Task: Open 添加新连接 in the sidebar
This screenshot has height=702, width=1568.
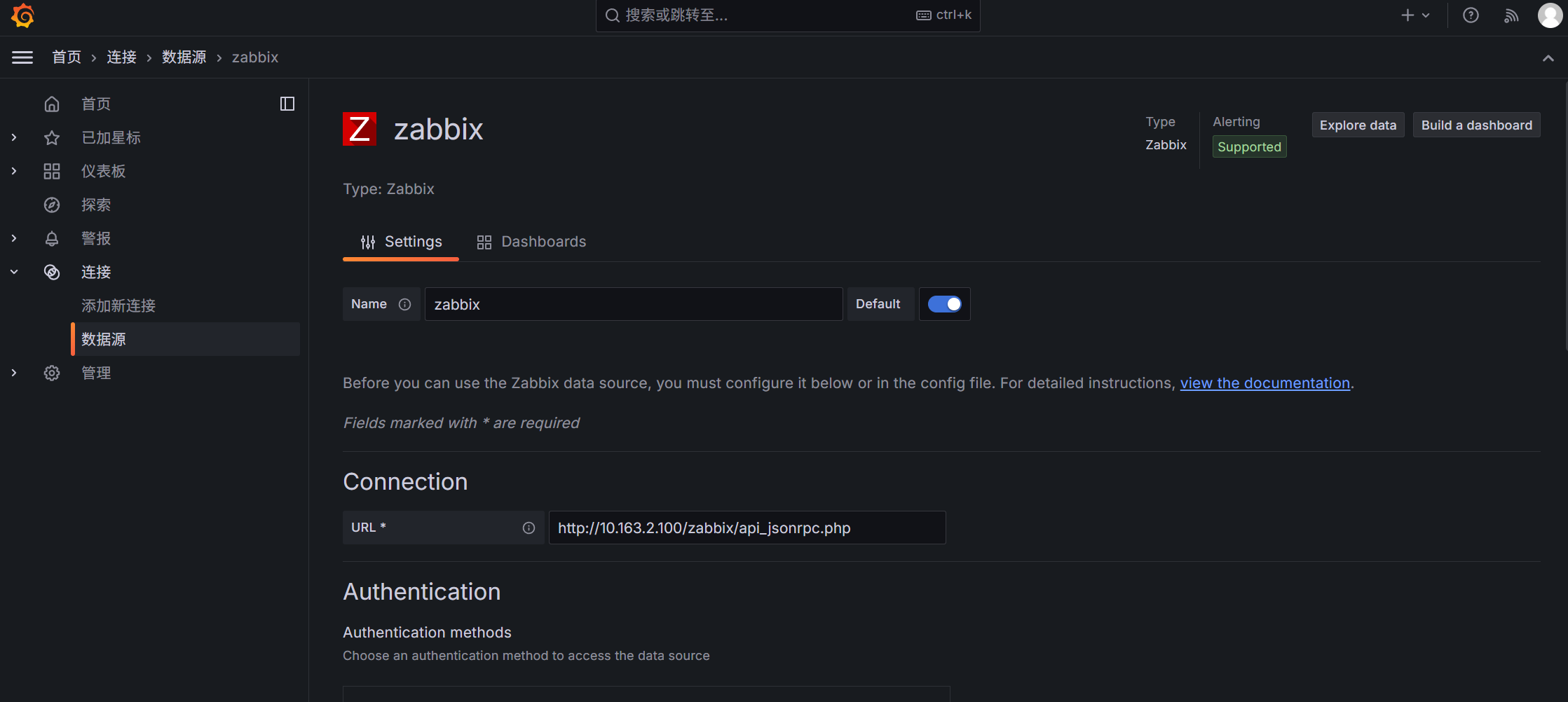Action: coord(118,305)
